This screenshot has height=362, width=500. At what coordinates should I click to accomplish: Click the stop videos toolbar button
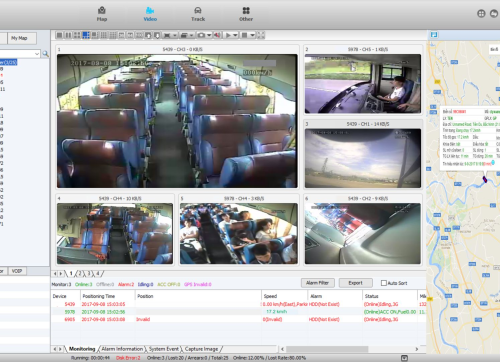(245, 35)
